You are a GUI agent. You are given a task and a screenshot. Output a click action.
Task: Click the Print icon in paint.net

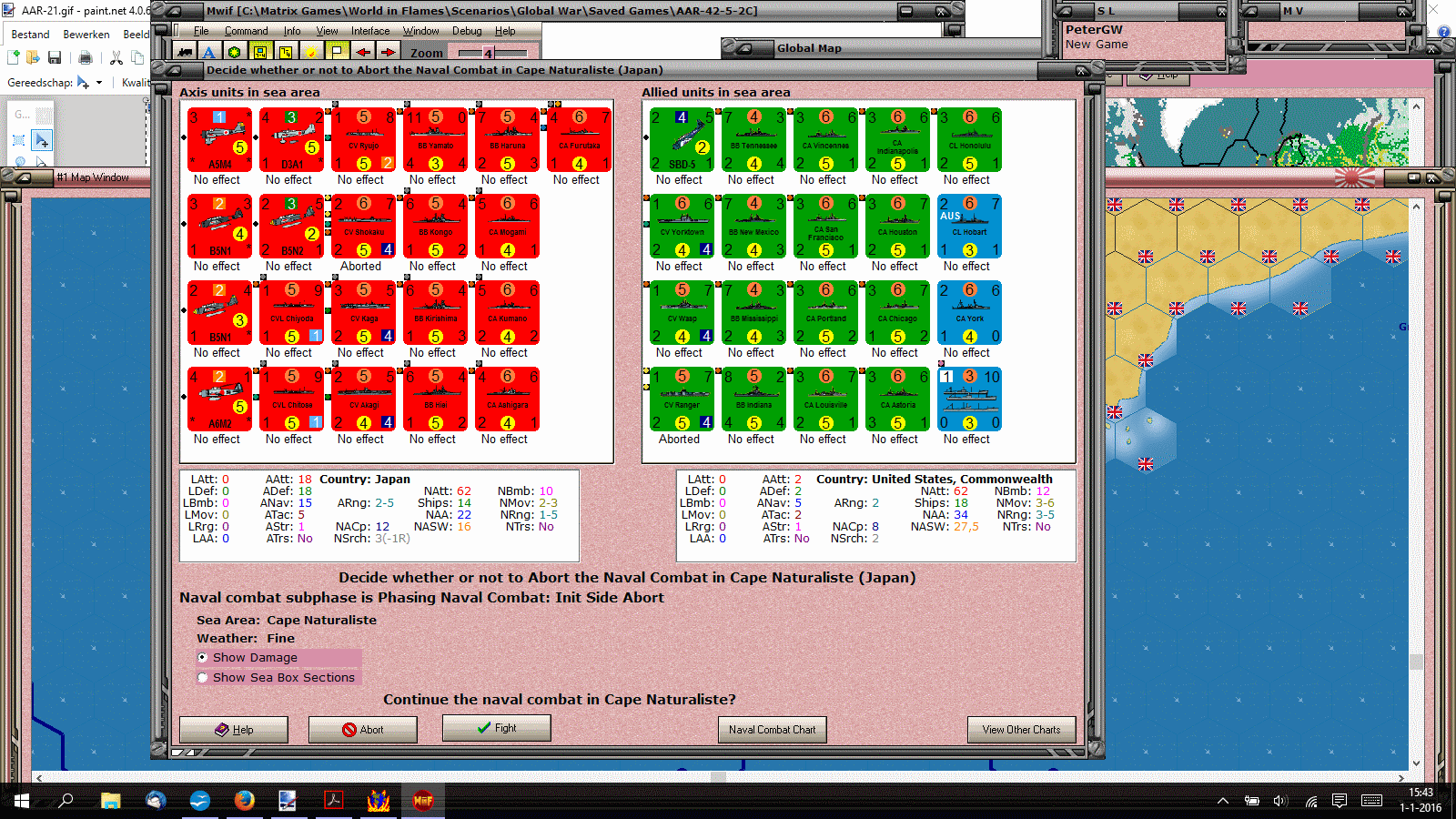(x=86, y=57)
